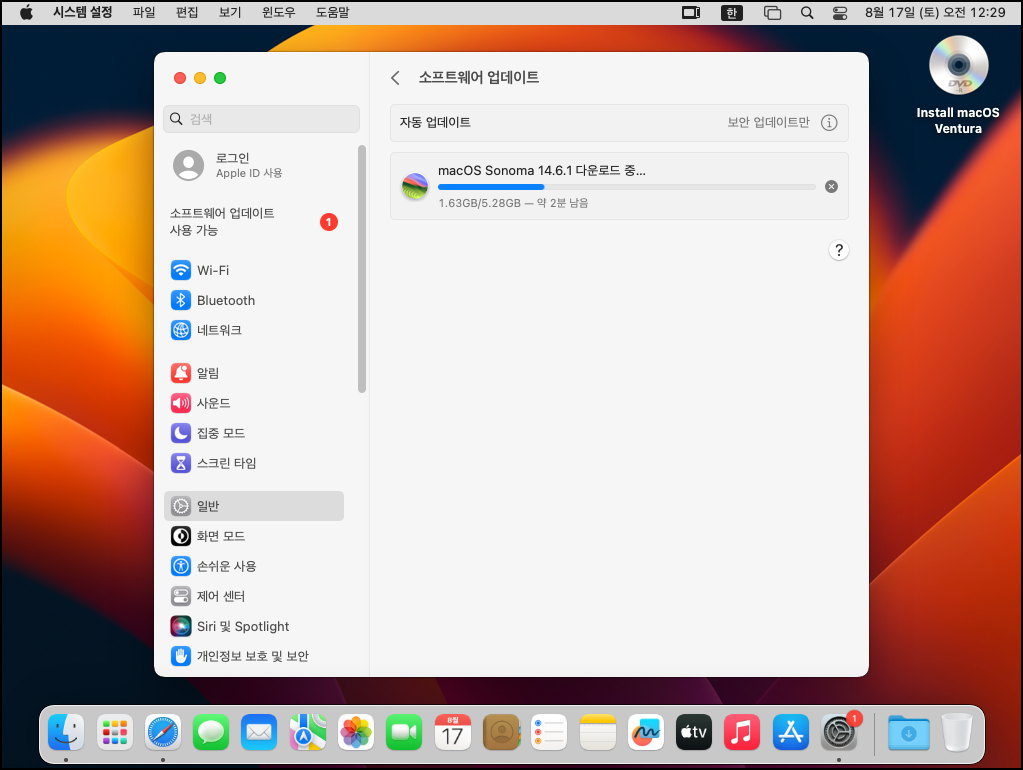Open the 윈도우 menu
This screenshot has height=770, width=1023.
coord(279,12)
